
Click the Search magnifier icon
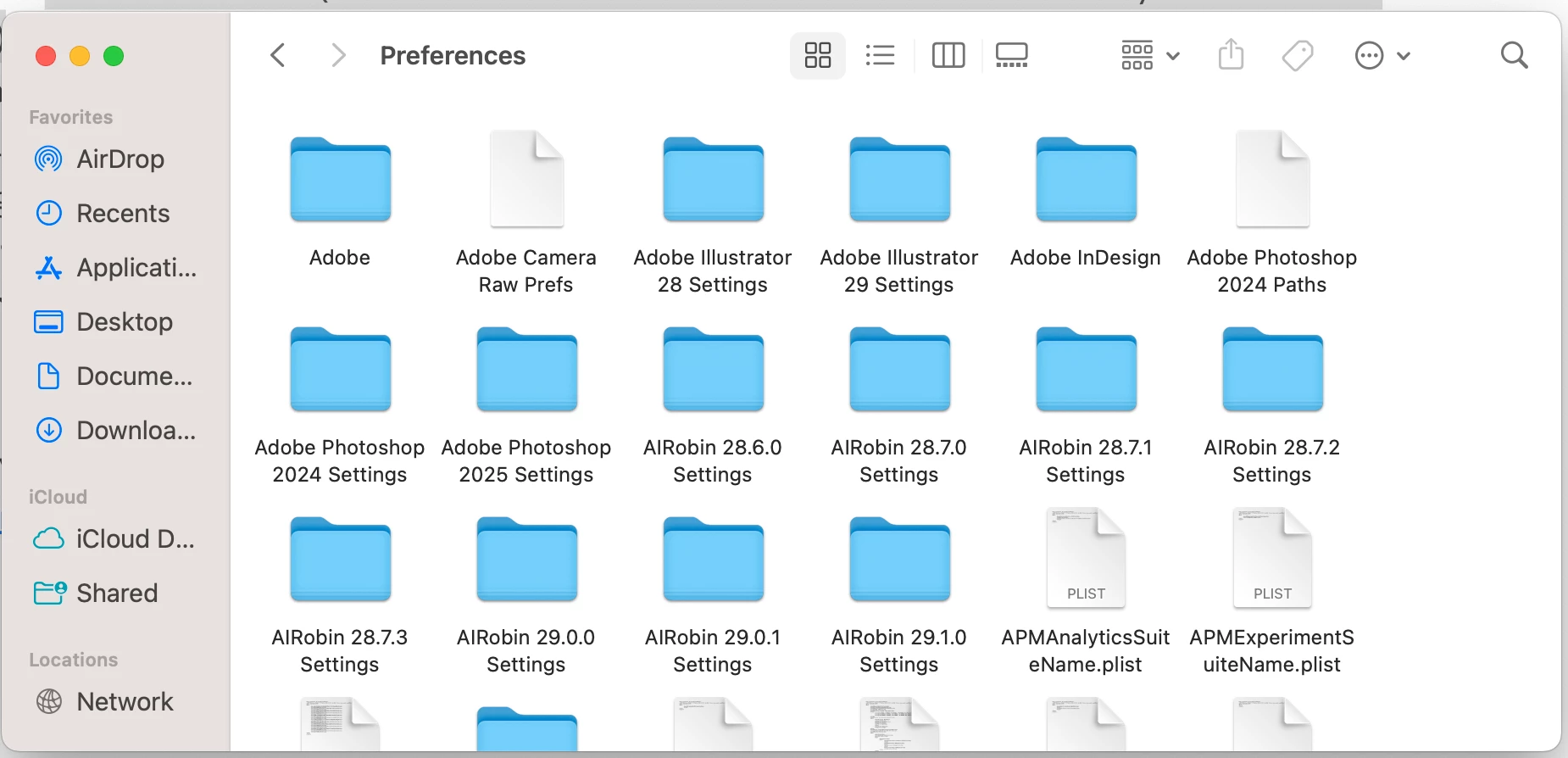(x=1514, y=56)
